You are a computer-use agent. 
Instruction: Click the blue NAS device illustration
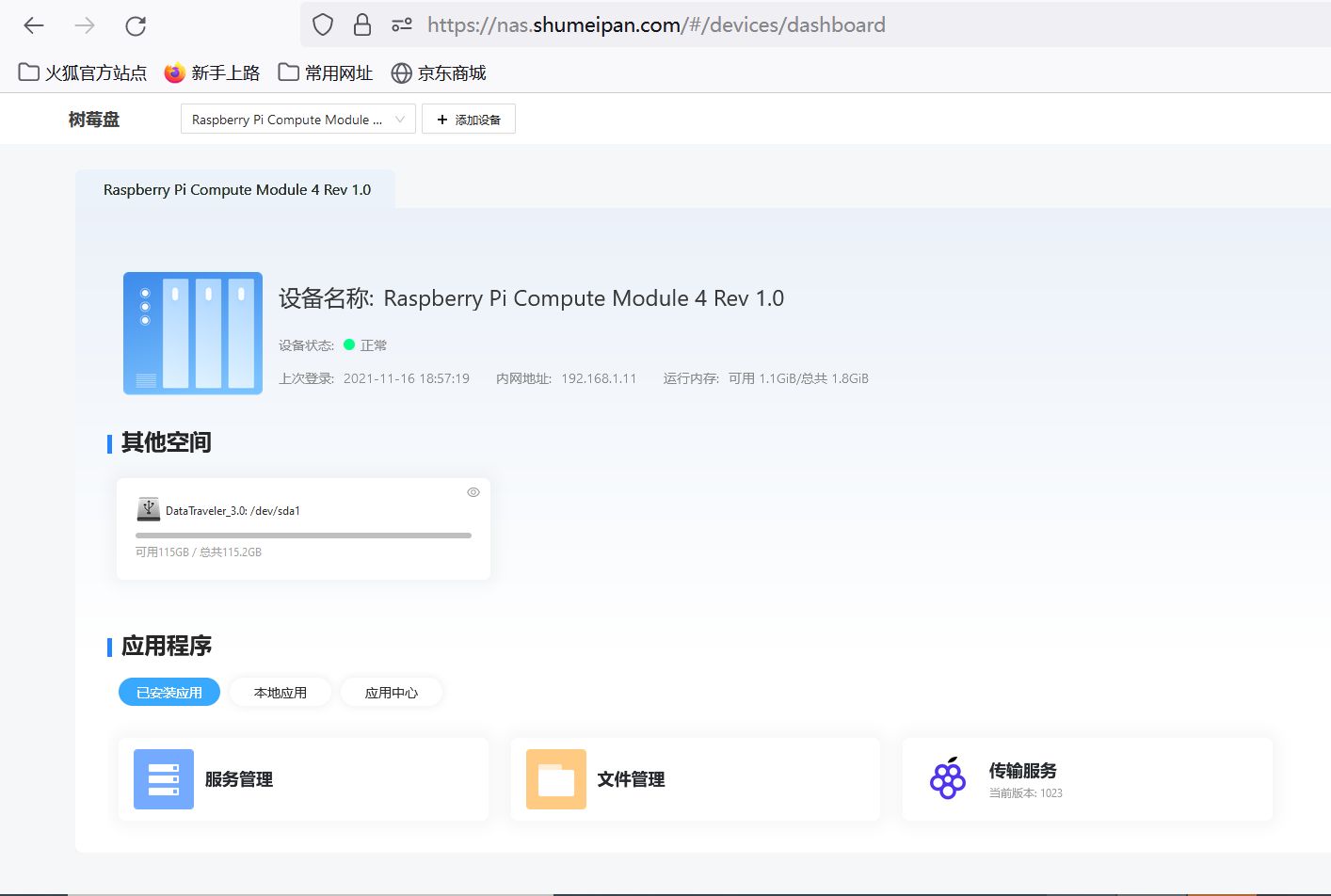(x=193, y=333)
